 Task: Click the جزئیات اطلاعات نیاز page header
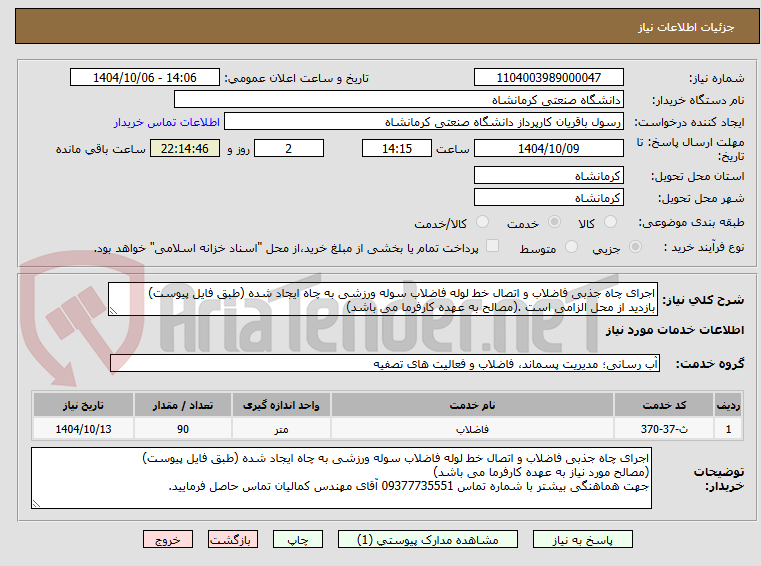[x=686, y=27]
